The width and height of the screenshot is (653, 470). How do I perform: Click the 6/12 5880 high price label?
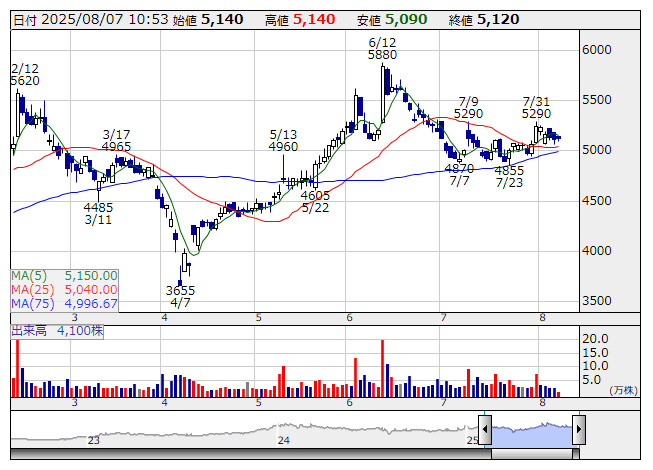(x=383, y=48)
